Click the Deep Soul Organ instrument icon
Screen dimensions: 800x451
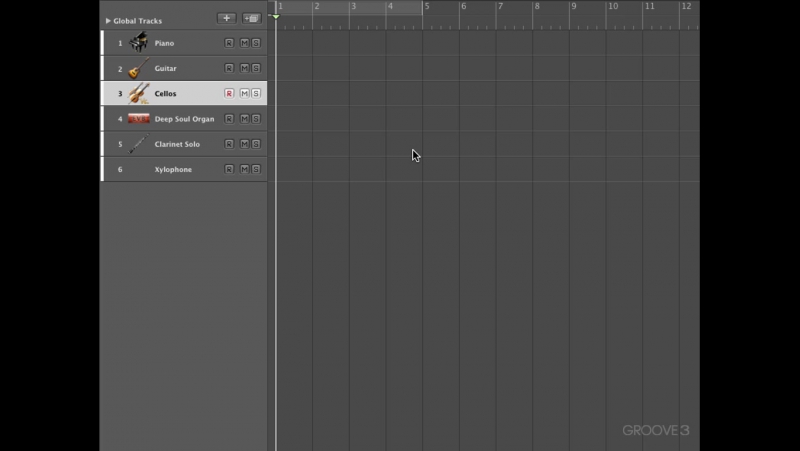point(138,119)
